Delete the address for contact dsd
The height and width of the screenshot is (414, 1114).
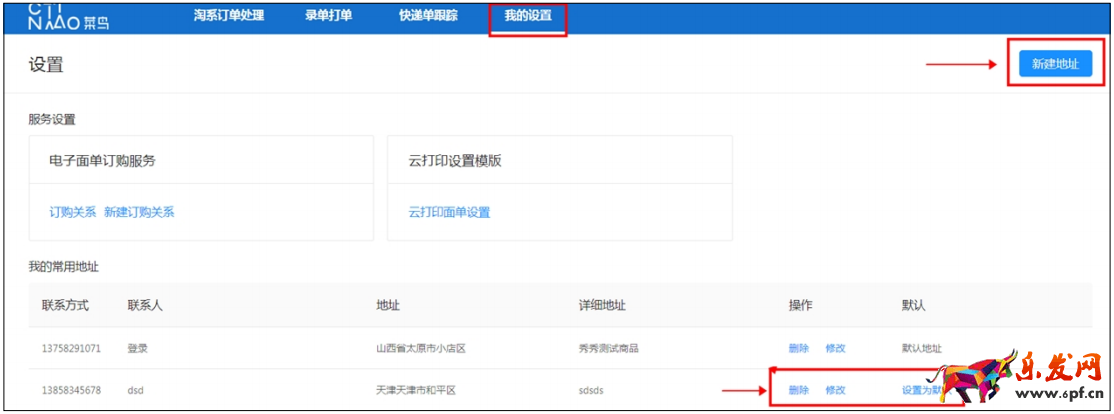[798, 390]
